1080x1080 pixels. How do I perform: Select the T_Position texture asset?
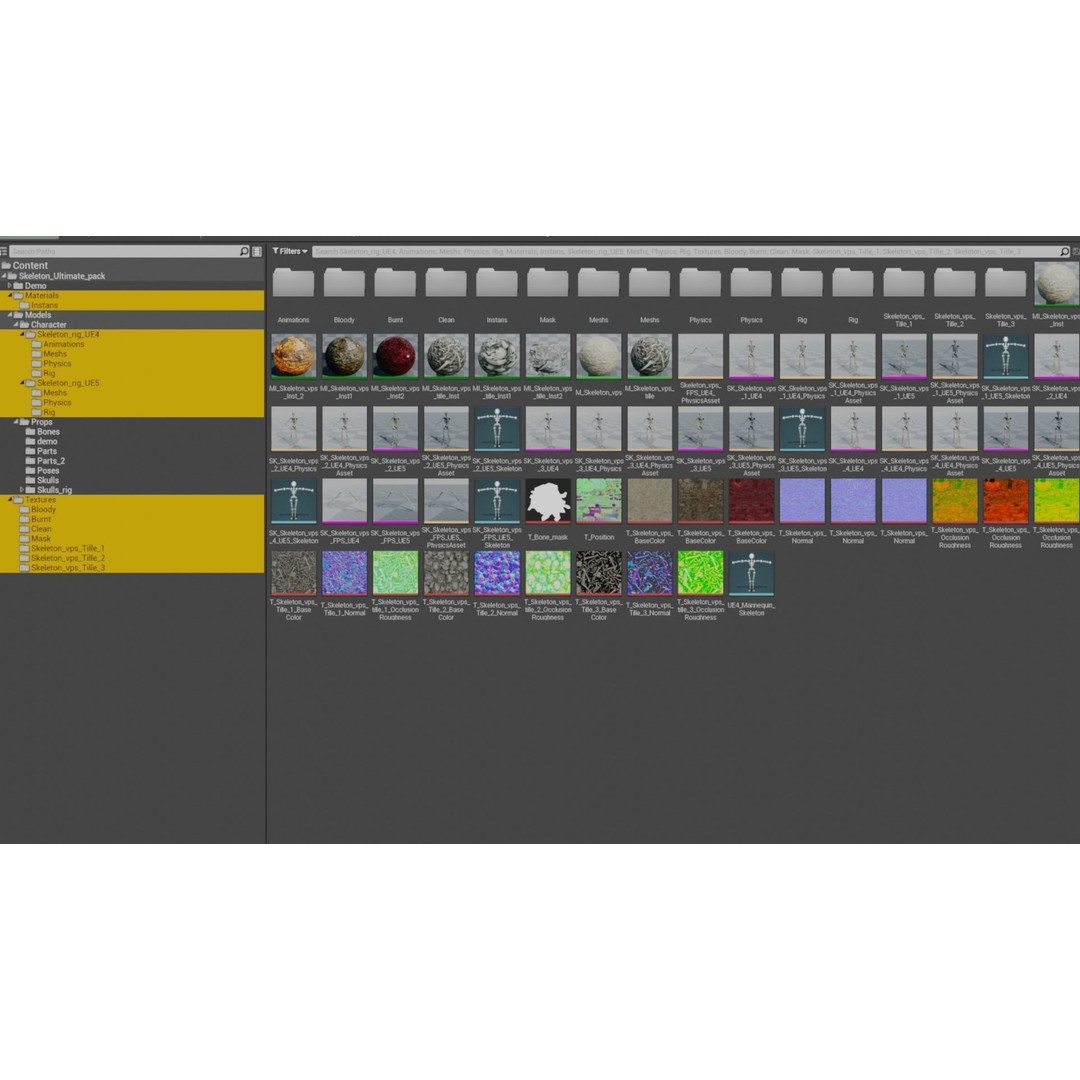(x=598, y=501)
